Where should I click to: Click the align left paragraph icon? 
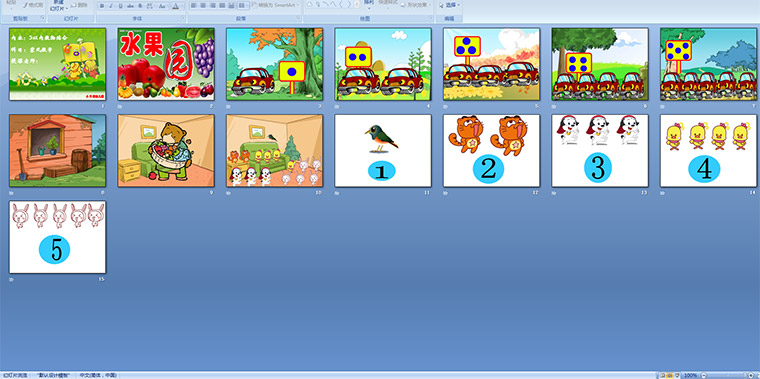pyautogui.click(x=193, y=5)
